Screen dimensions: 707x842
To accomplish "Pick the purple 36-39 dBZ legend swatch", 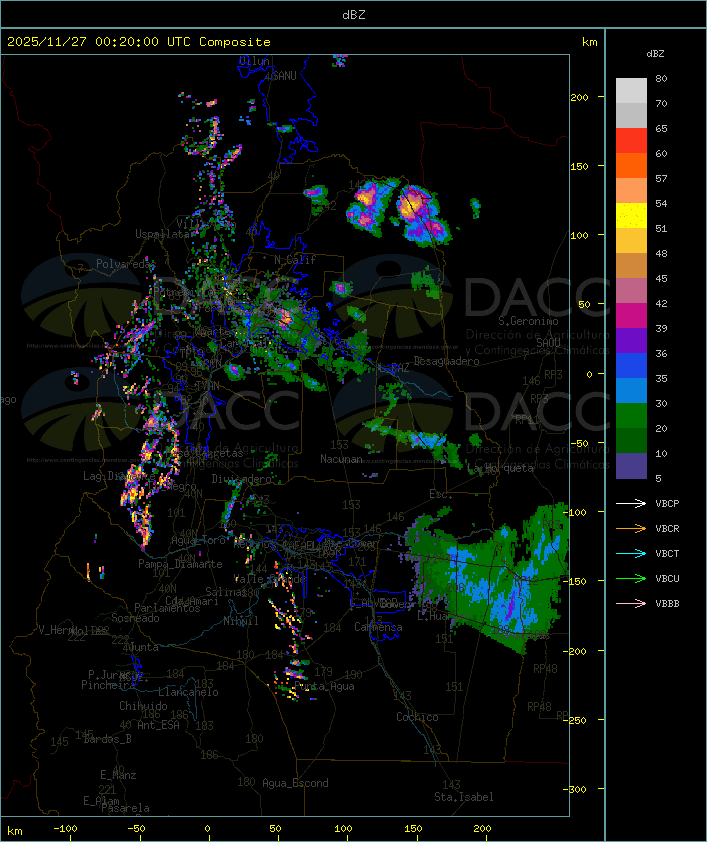I will (631, 341).
